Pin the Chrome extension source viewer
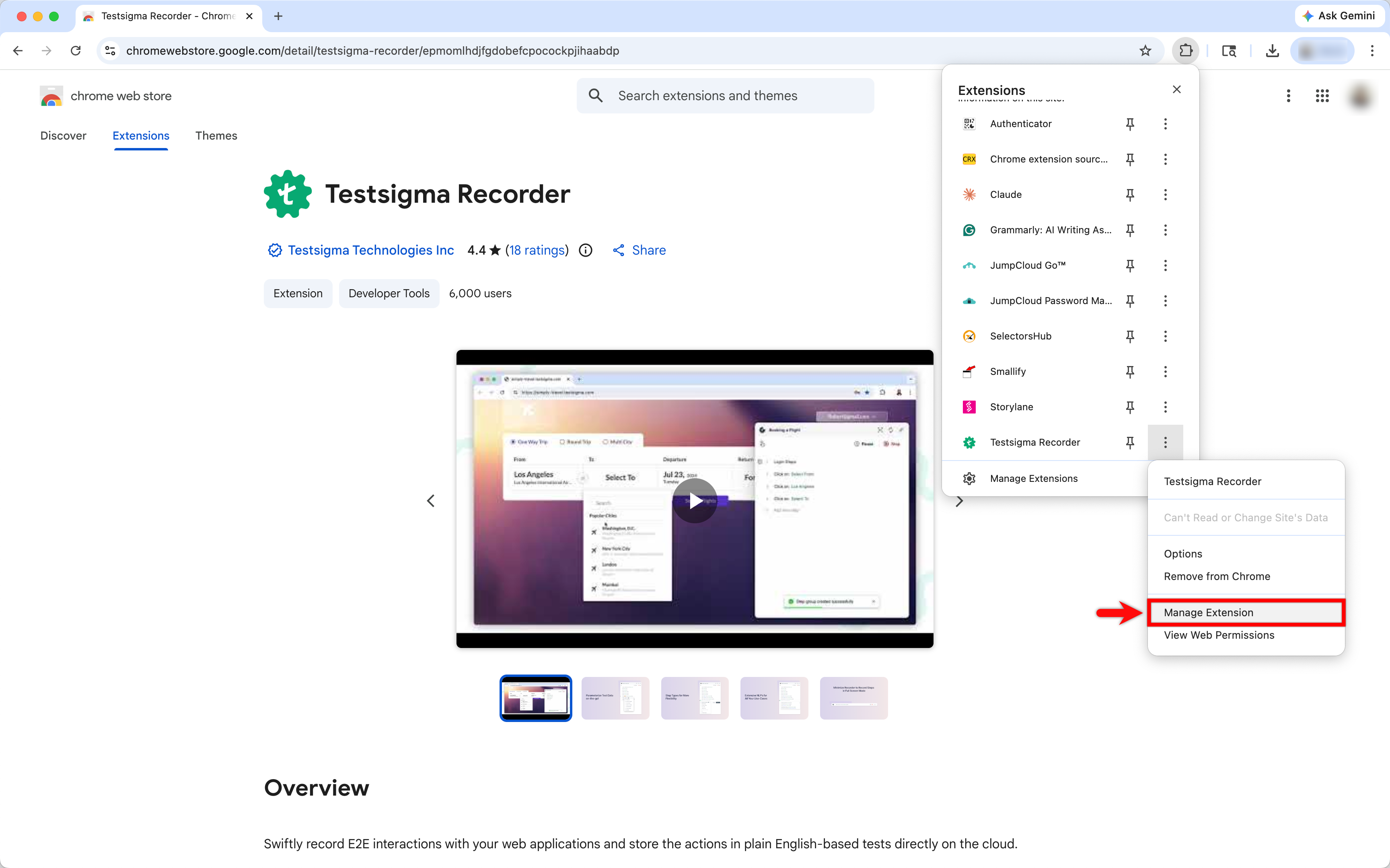Image resolution: width=1390 pixels, height=868 pixels. (1130, 159)
